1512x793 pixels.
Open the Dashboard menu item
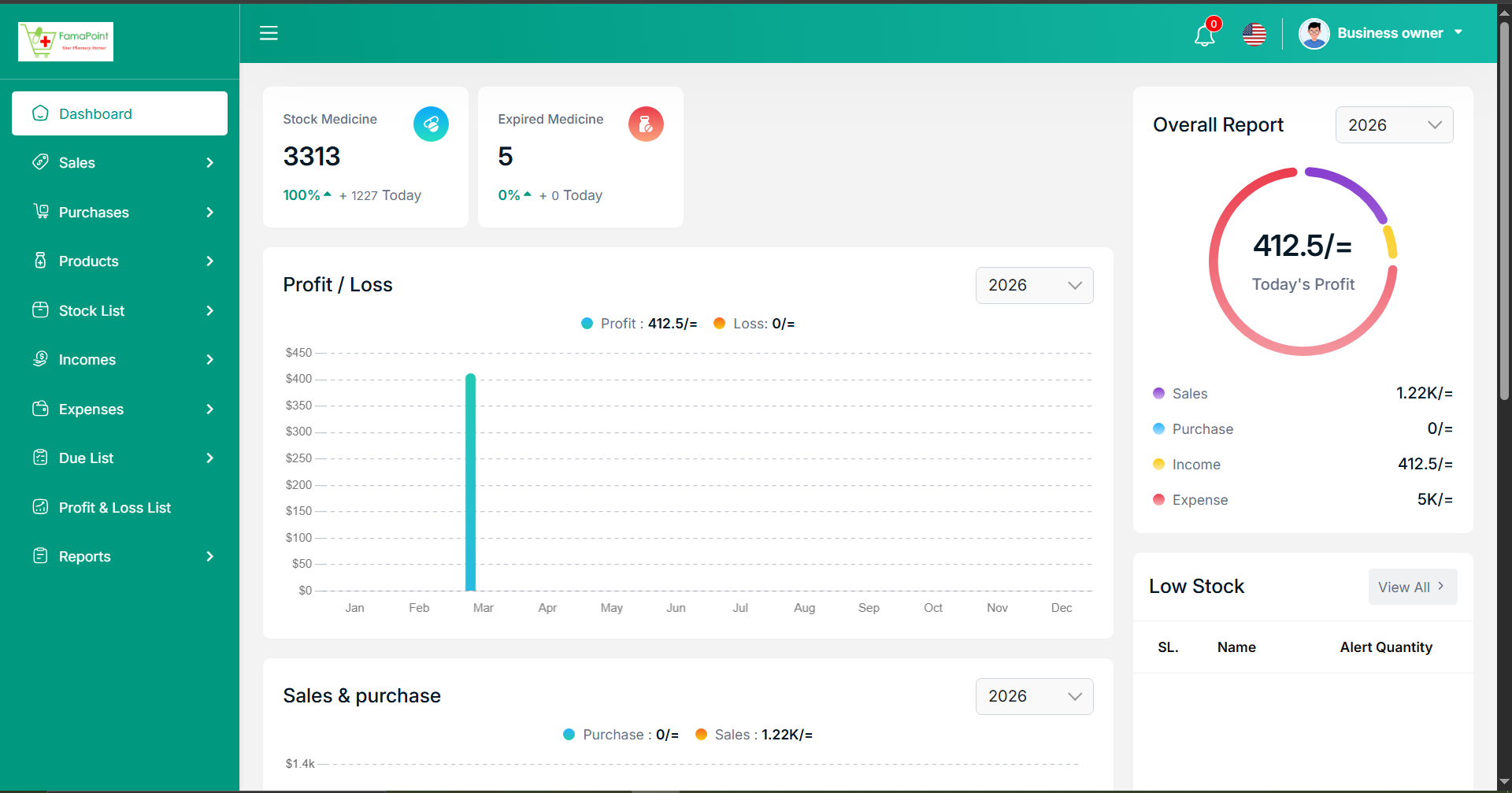120,113
